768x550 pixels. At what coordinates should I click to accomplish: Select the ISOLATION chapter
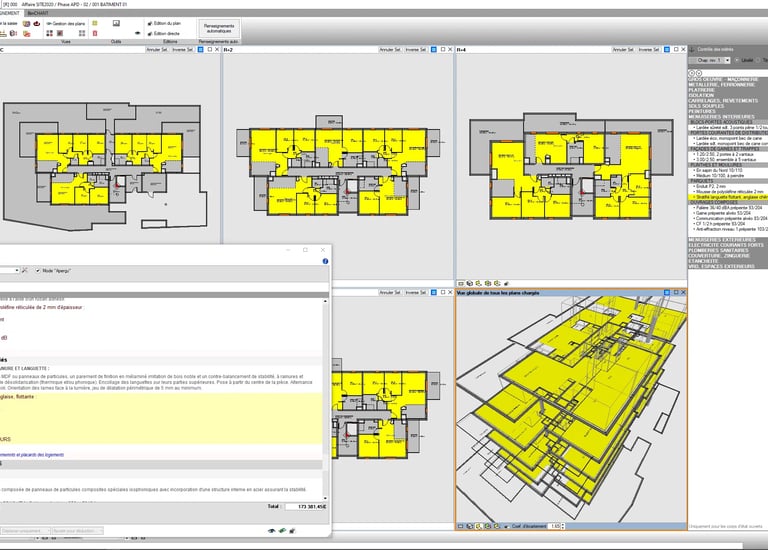point(728,96)
